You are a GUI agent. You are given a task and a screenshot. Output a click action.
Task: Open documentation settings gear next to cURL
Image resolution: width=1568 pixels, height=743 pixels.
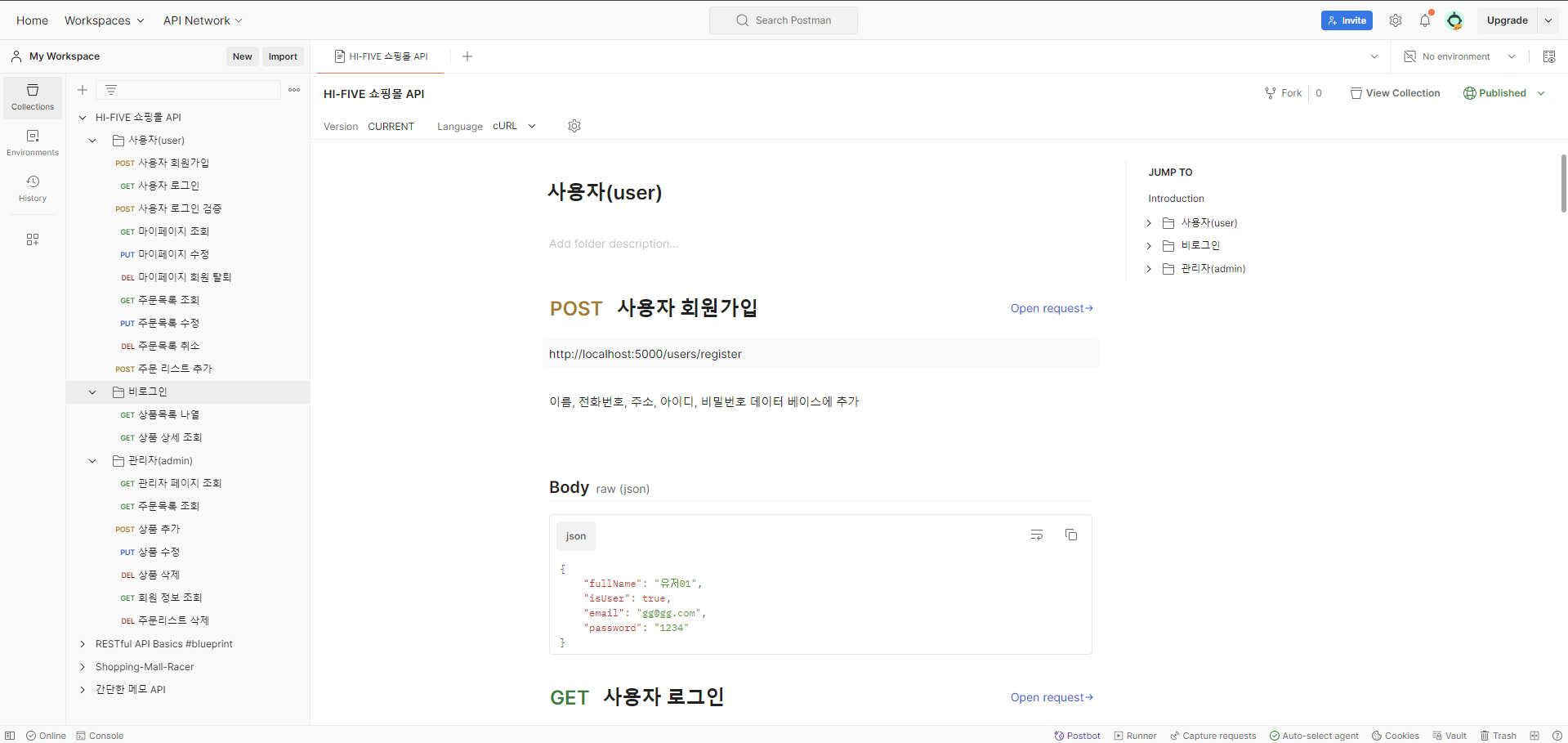point(574,126)
